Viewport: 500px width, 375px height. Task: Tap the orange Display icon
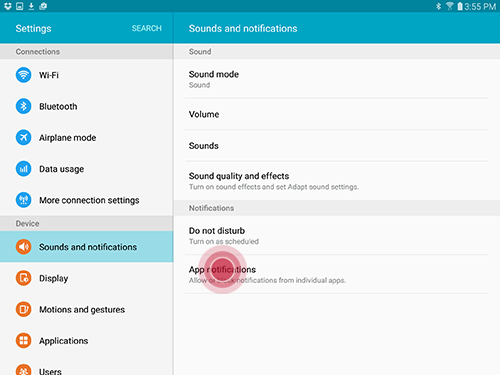[x=23, y=278]
